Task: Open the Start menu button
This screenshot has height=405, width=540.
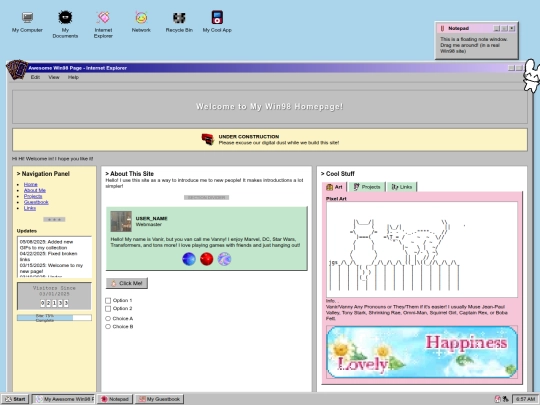Action: tap(15, 399)
